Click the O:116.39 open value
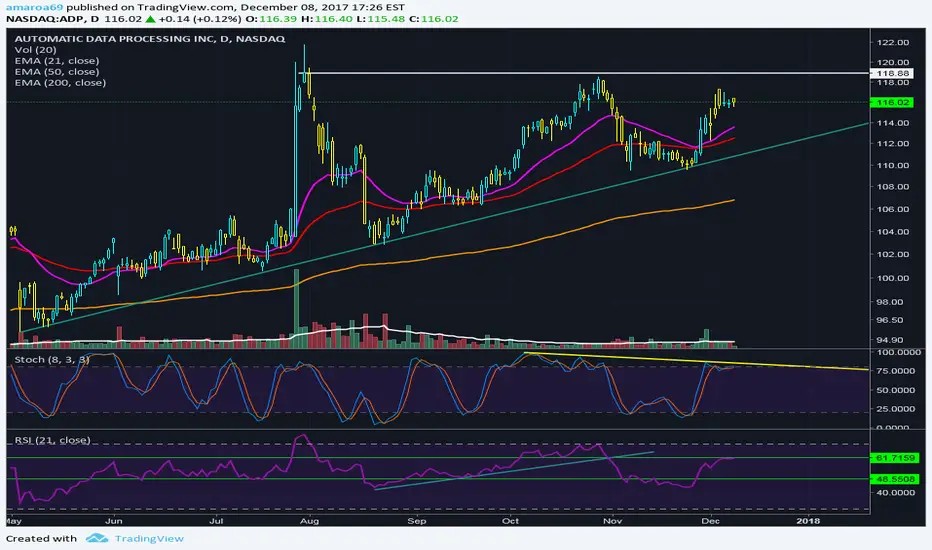The image size is (932, 550). click(x=272, y=19)
